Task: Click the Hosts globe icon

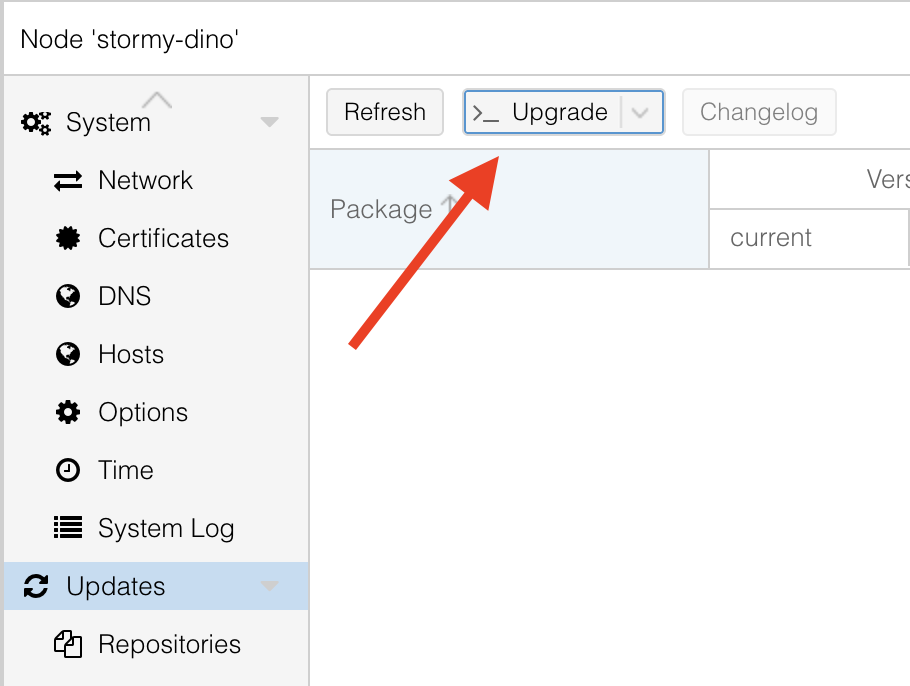Action: point(68,354)
